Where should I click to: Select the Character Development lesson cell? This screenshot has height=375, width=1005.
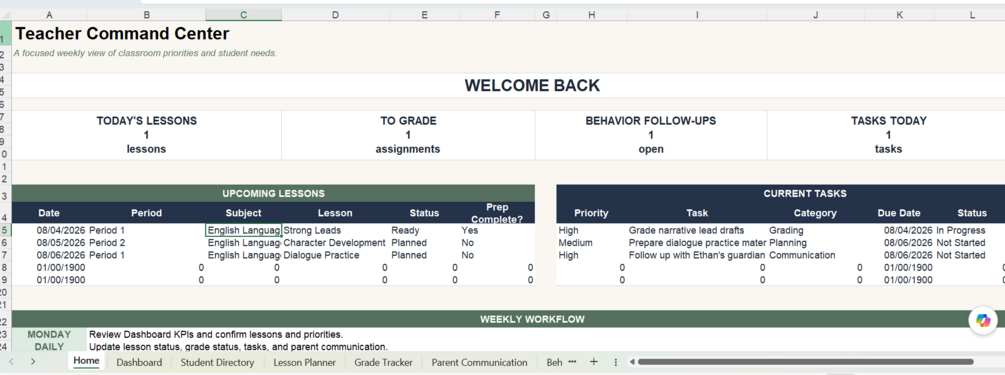[335, 243]
